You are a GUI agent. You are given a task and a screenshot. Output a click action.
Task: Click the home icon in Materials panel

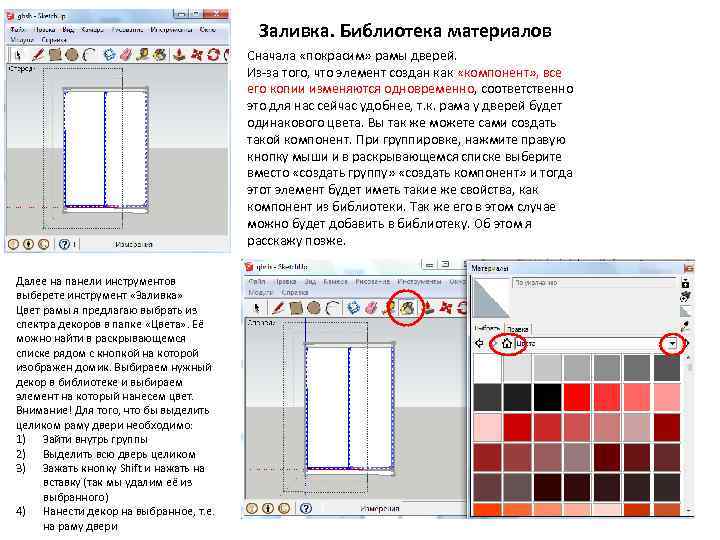pos(506,343)
